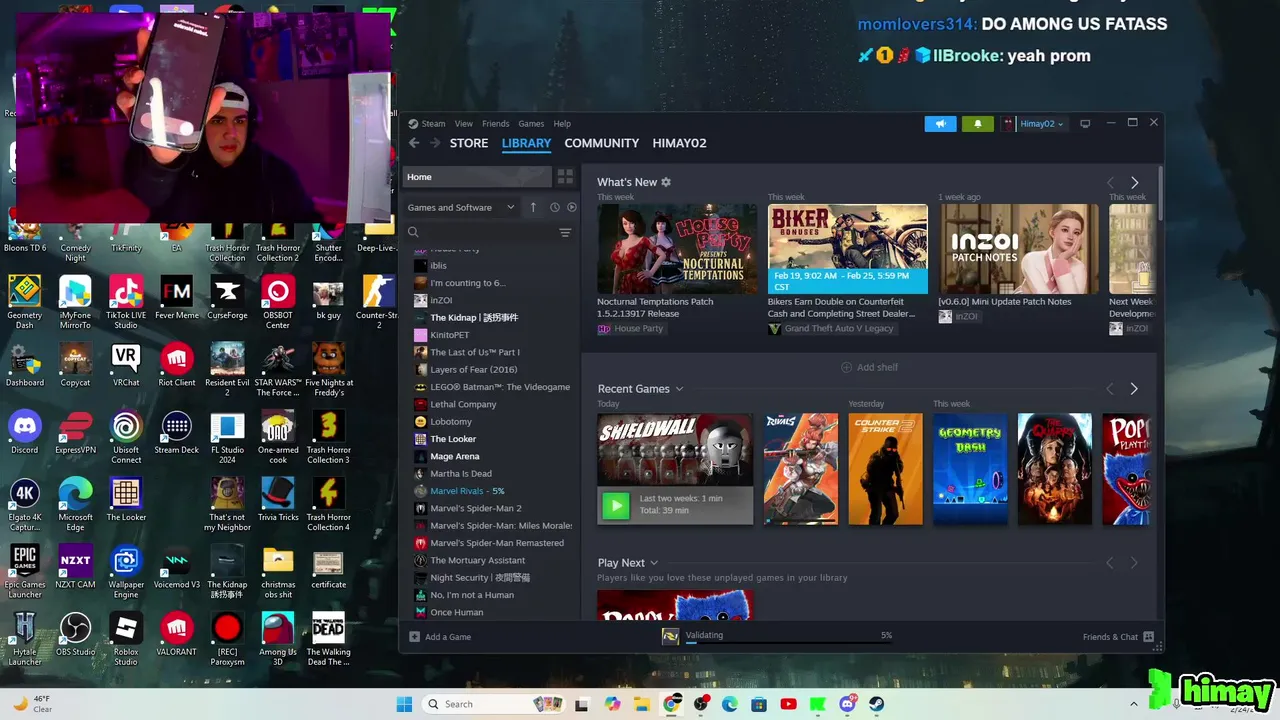Open VALORANT desktop shortcut
The width and height of the screenshot is (1280, 720).
pos(177,635)
